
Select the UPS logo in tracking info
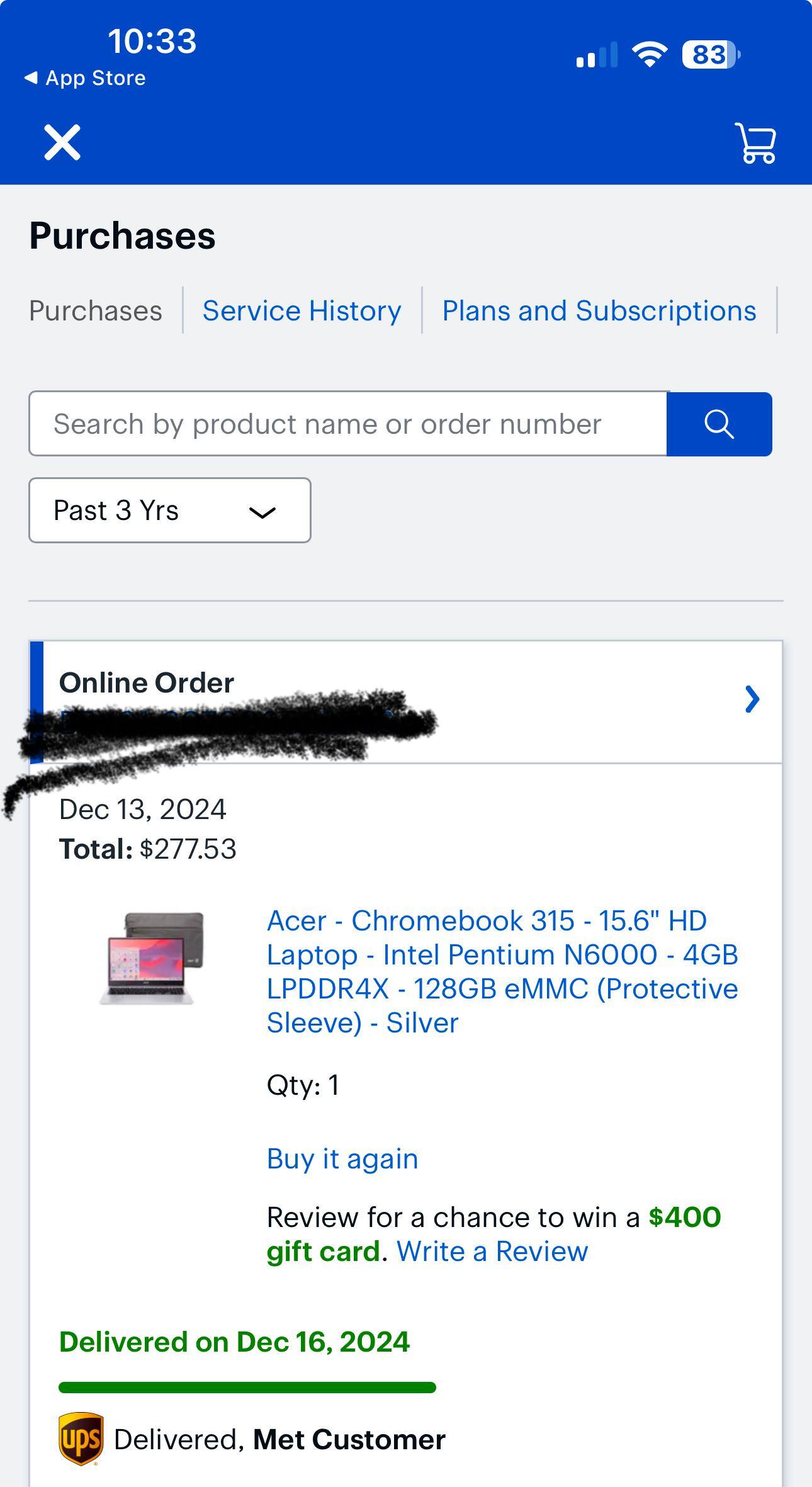(81, 1439)
